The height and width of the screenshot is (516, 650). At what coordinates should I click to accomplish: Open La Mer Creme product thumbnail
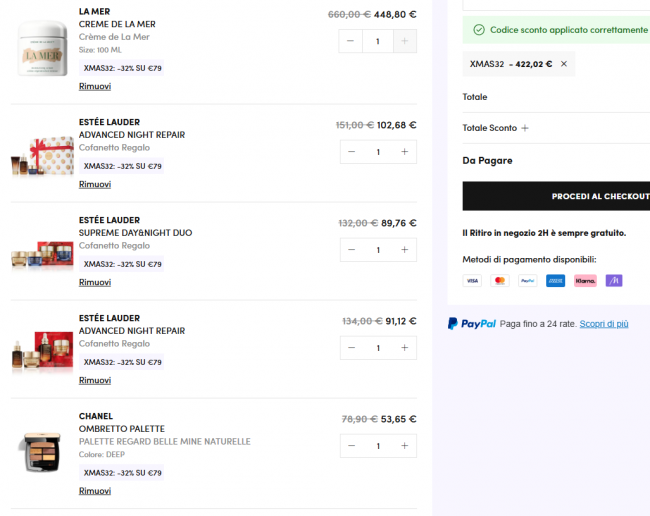tap(42, 48)
